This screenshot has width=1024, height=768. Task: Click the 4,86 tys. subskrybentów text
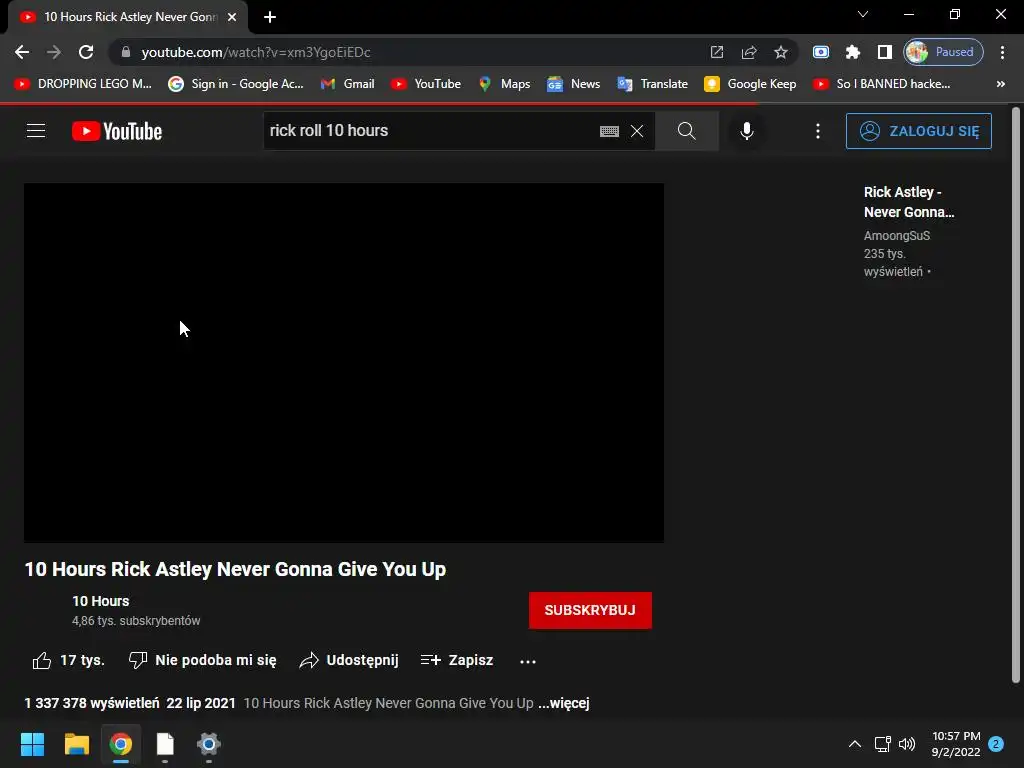(136, 621)
